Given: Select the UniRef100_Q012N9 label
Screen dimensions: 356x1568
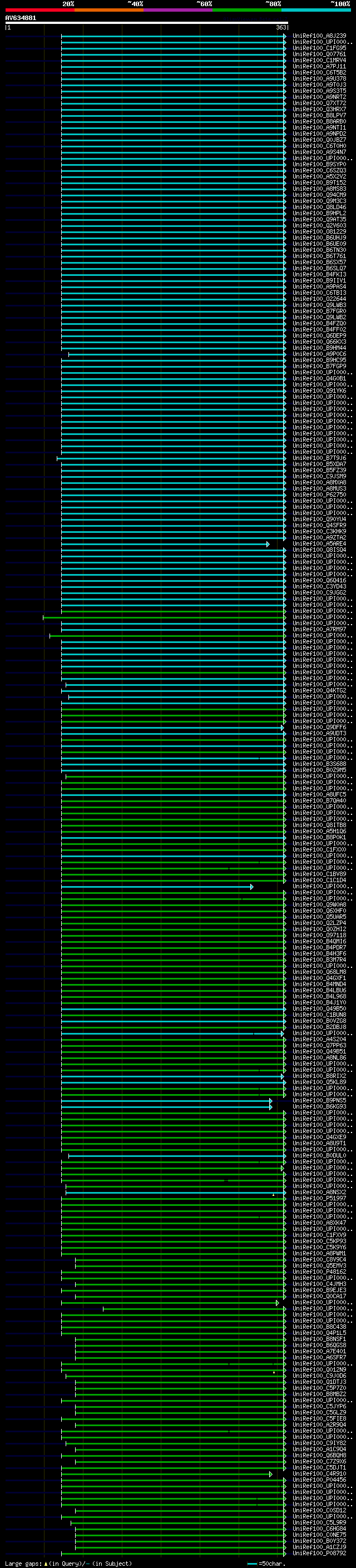Looking at the screenshot, I should click(319, 1370).
